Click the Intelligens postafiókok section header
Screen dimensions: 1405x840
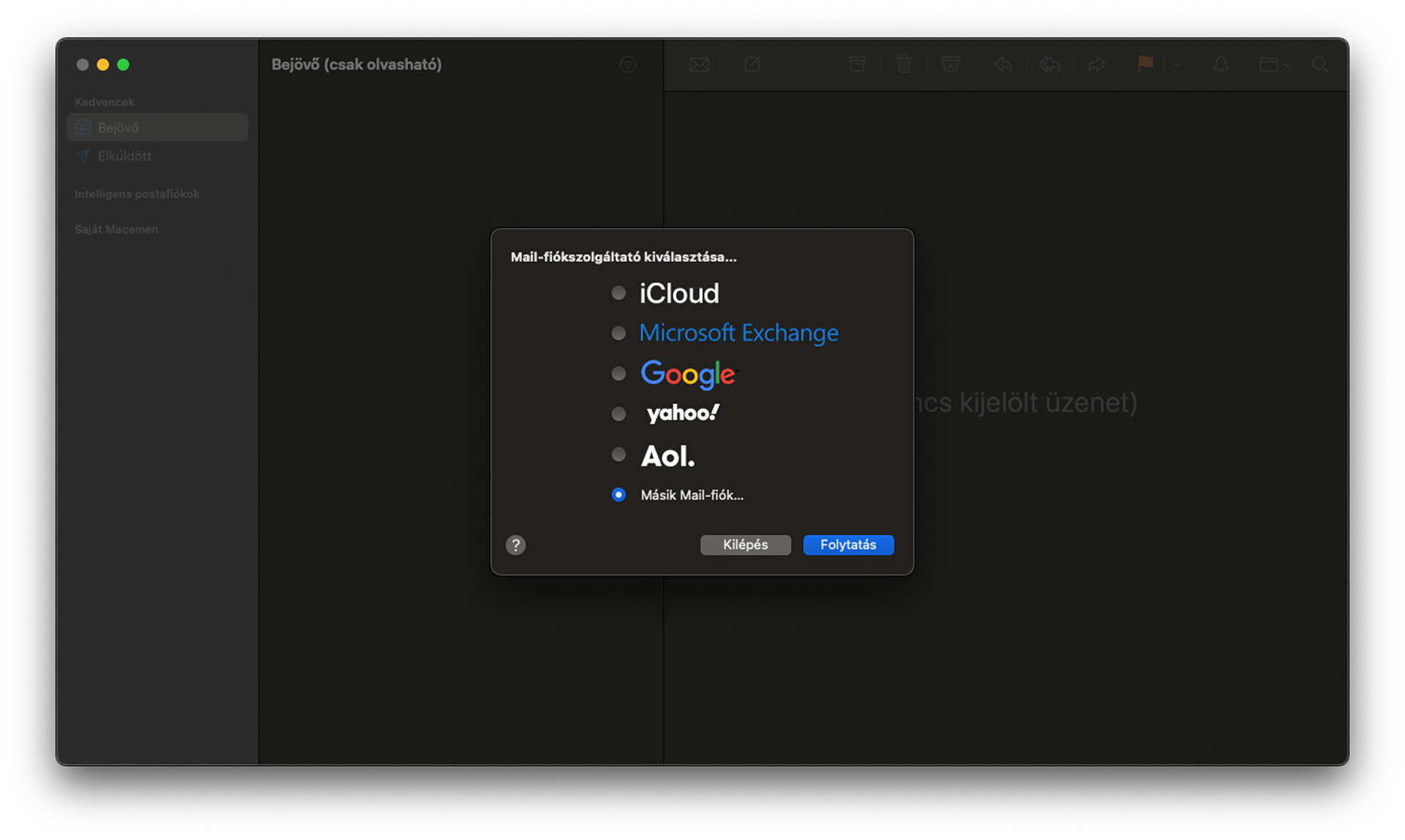137,194
